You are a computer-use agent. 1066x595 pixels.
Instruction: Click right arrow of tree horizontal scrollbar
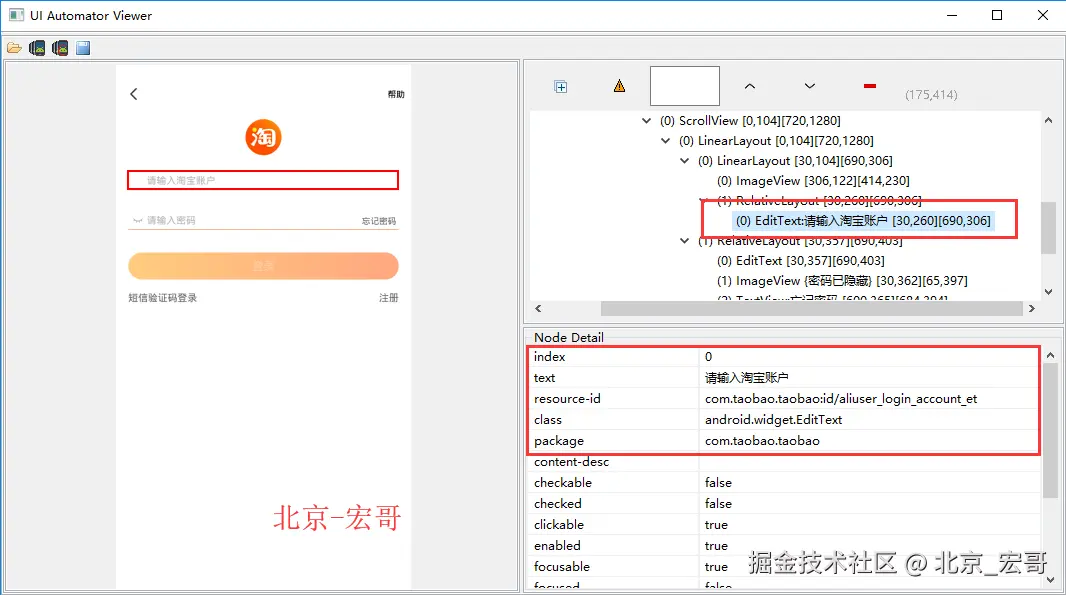1032,309
